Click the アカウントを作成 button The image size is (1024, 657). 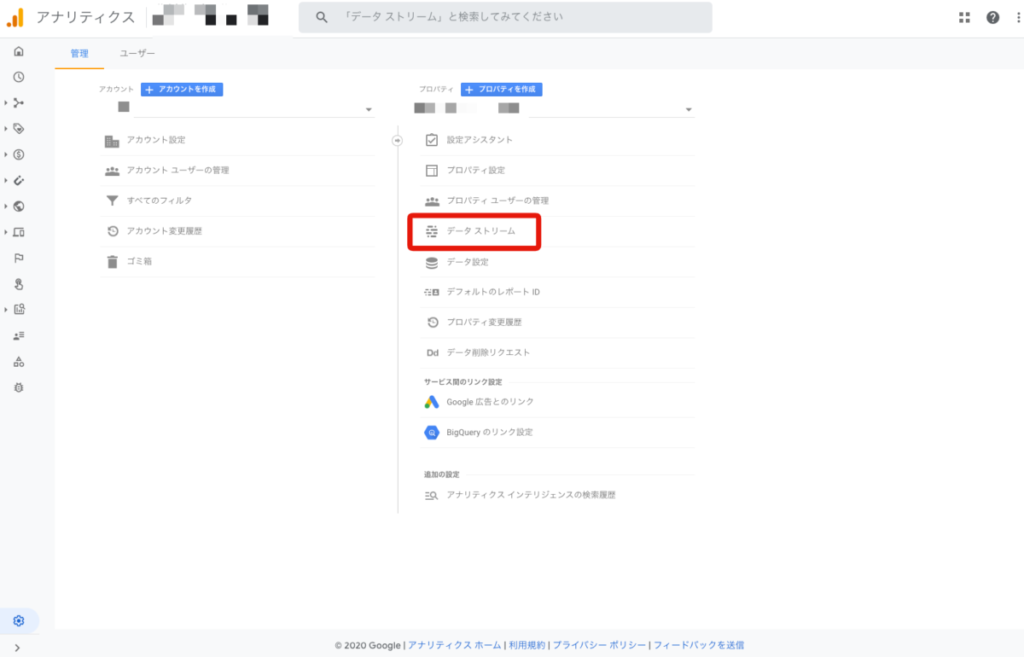point(182,89)
